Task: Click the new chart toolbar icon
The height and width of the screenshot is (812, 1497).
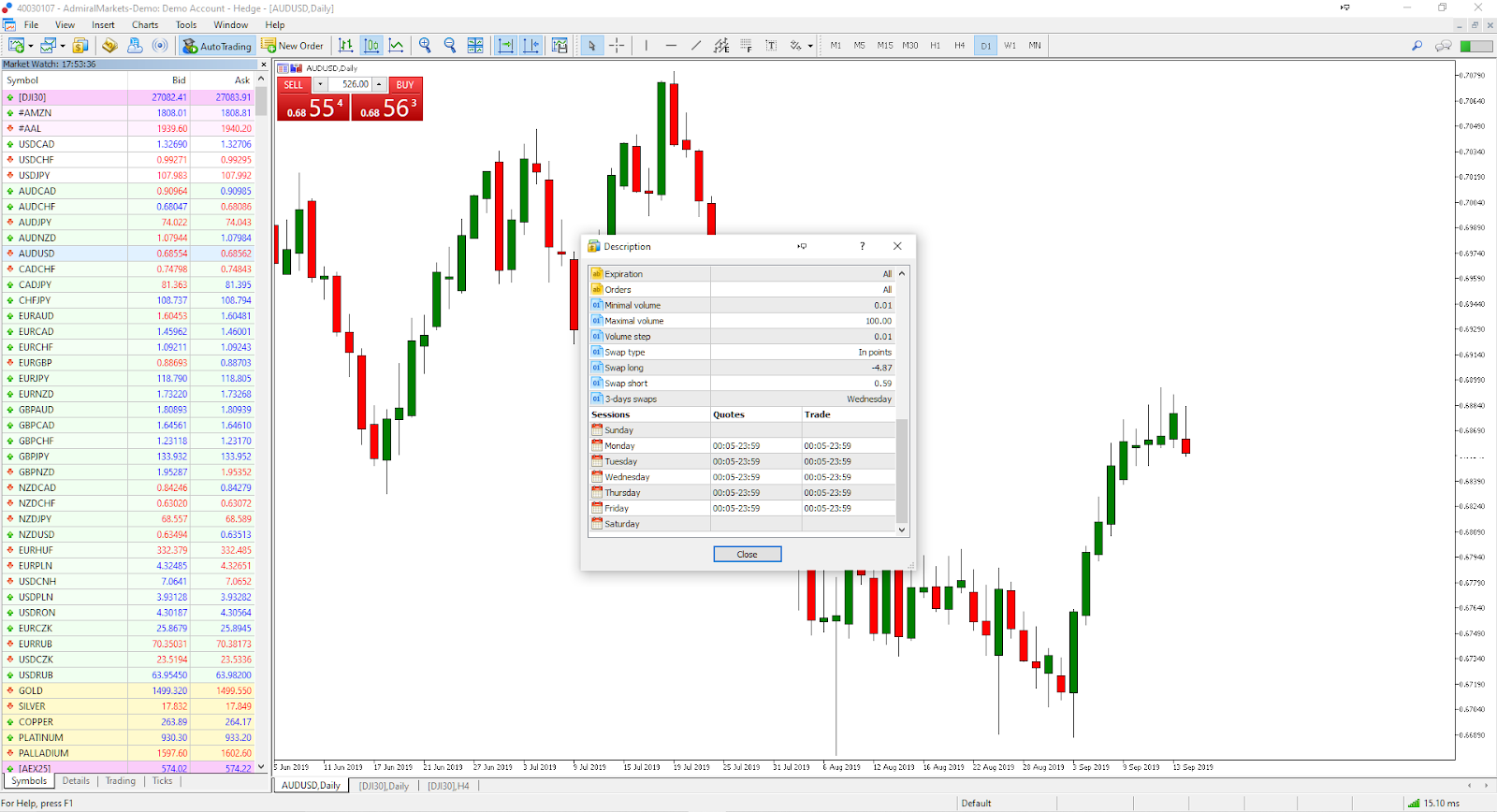Action: (16, 45)
